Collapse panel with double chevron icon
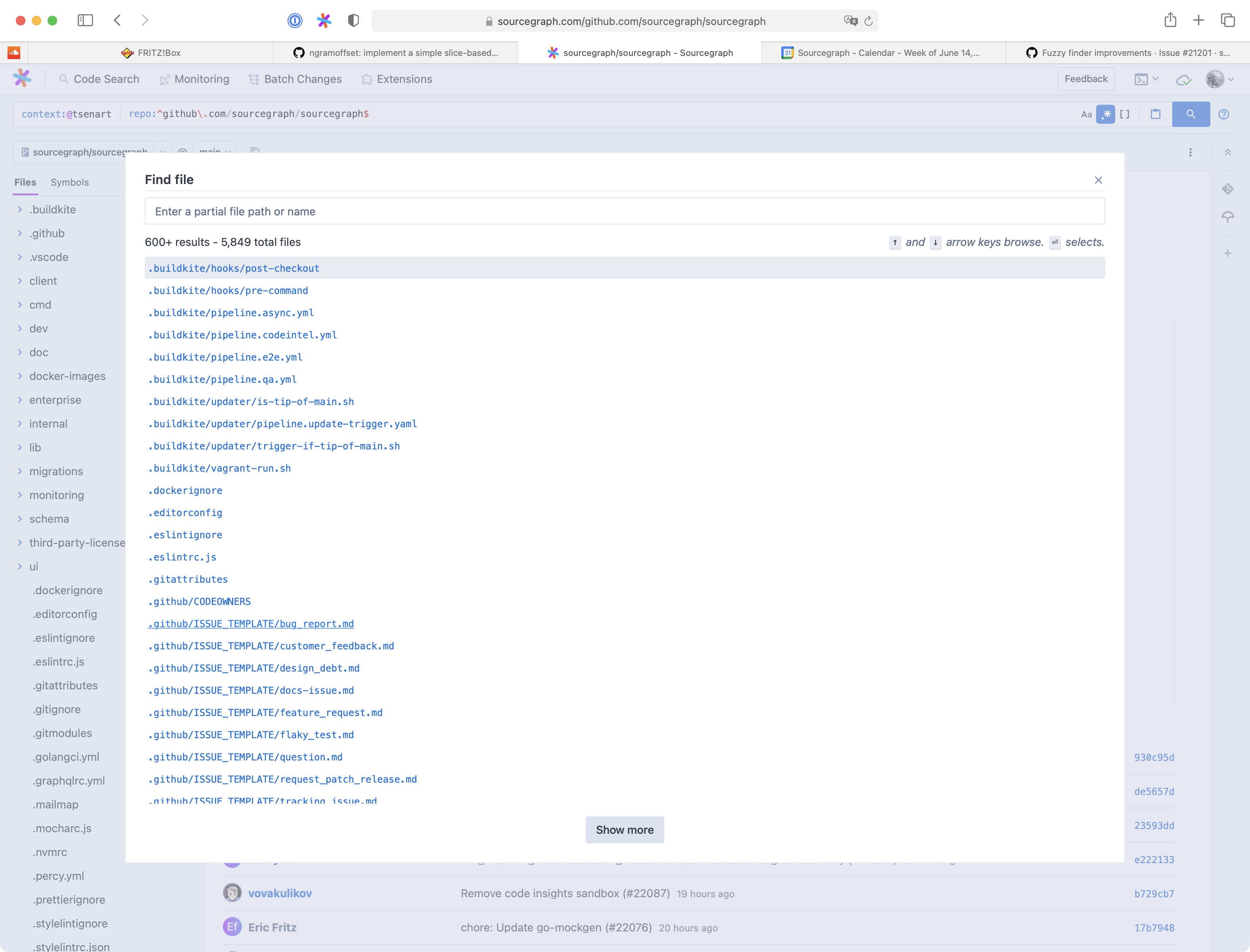 tap(1227, 152)
